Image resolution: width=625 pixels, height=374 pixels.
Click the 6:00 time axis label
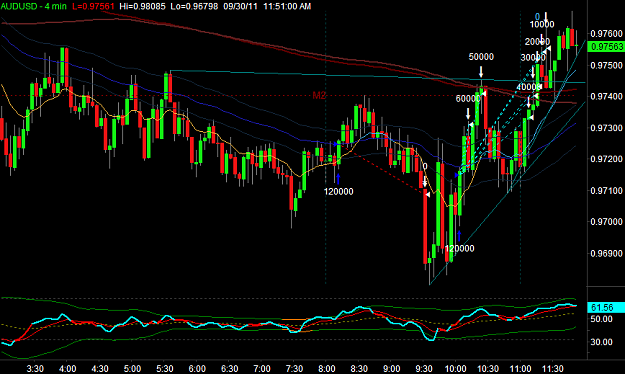[x=197, y=368]
